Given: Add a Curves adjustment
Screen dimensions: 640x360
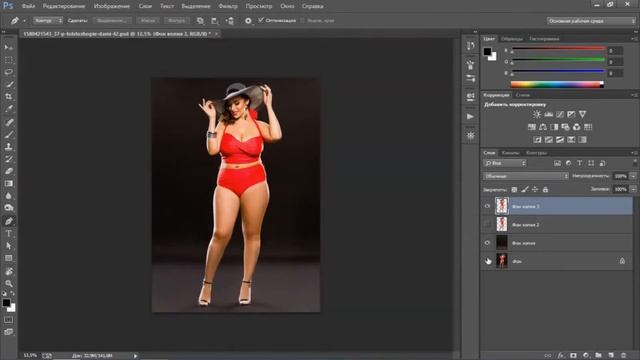Looking at the screenshot, I should [560, 114].
